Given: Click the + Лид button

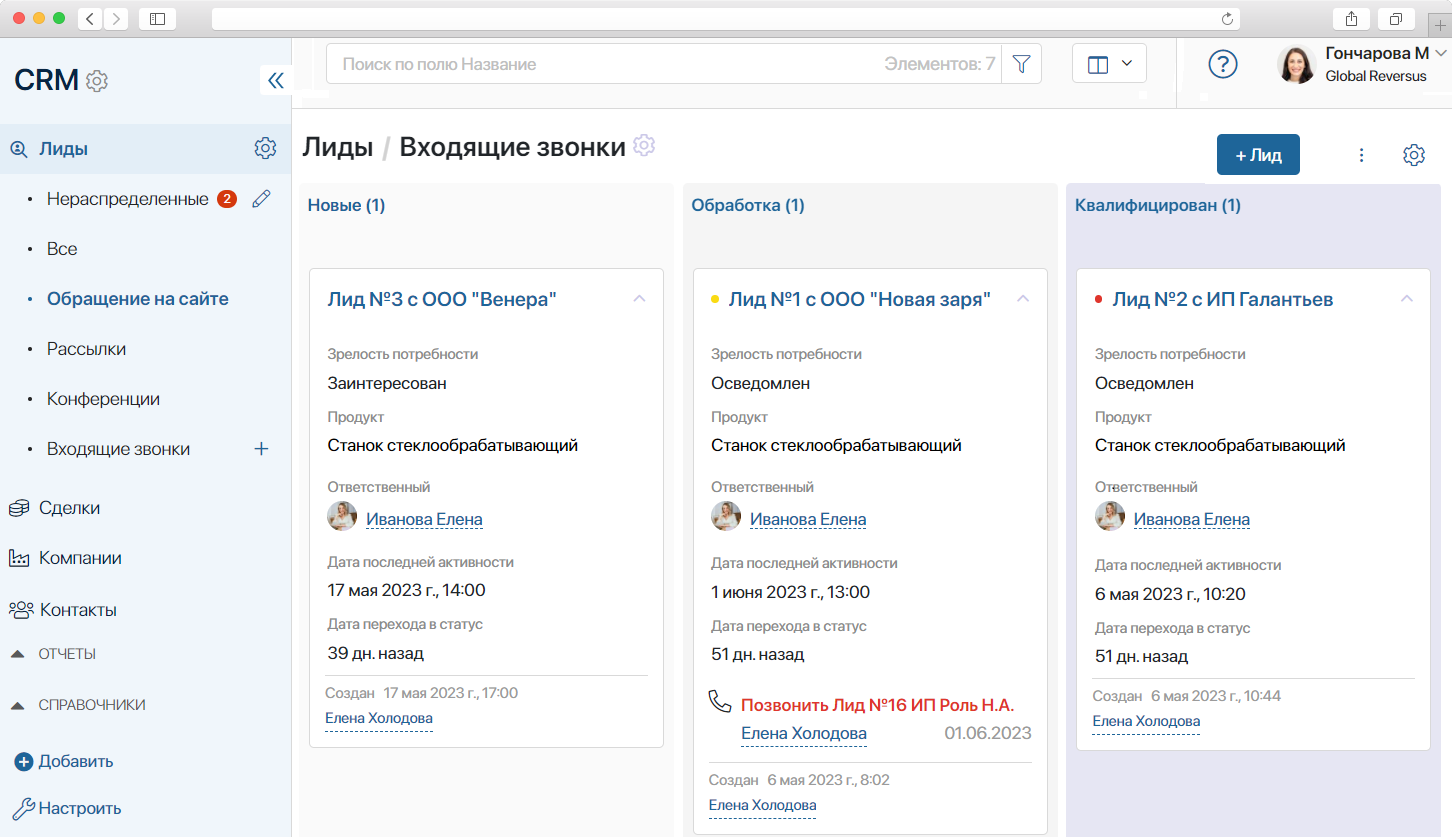Looking at the screenshot, I should [x=1258, y=155].
